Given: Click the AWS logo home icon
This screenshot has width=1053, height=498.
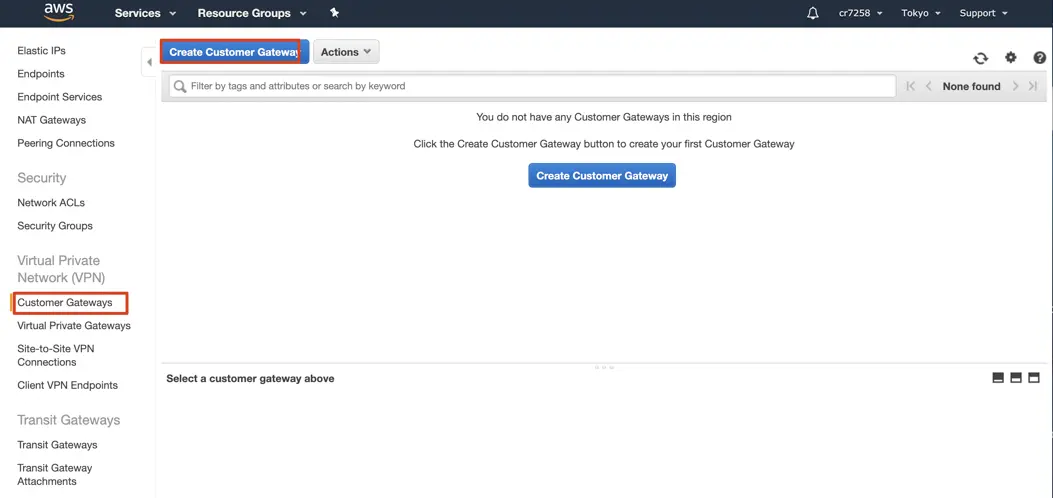Looking at the screenshot, I should pyautogui.click(x=58, y=12).
